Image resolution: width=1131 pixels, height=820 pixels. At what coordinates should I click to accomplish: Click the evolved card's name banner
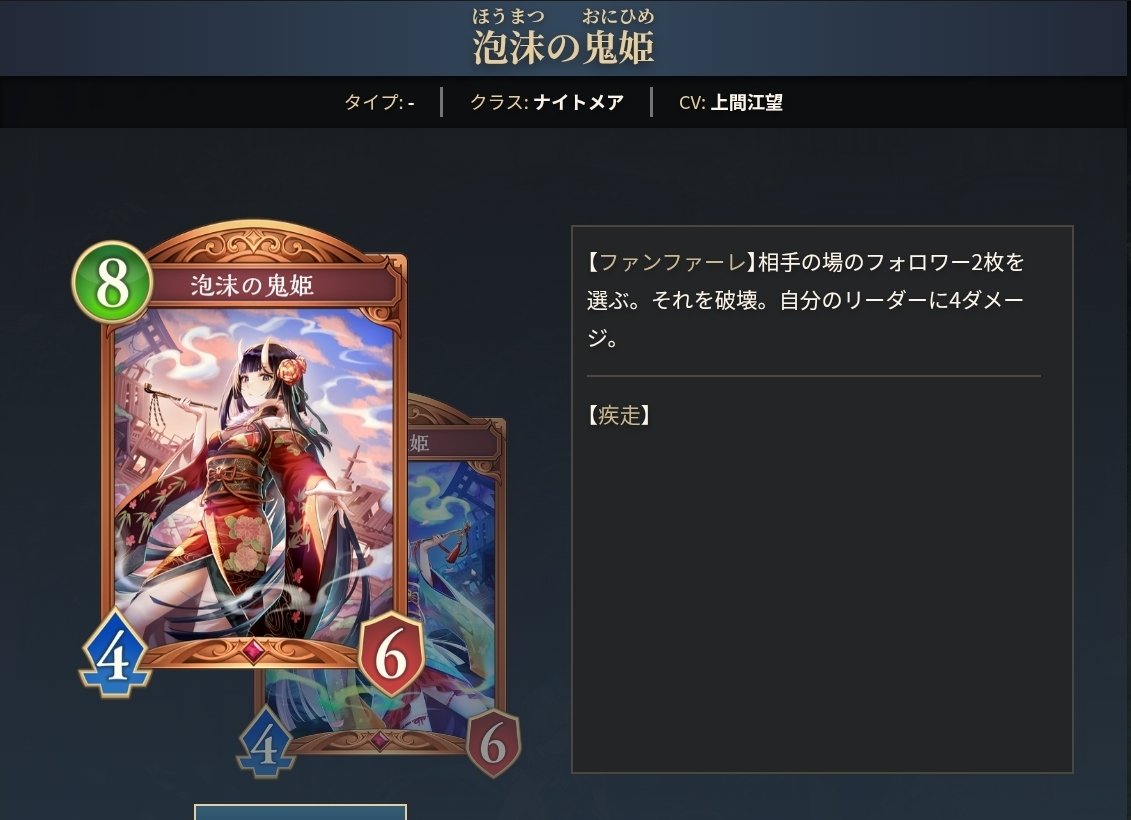[454, 443]
